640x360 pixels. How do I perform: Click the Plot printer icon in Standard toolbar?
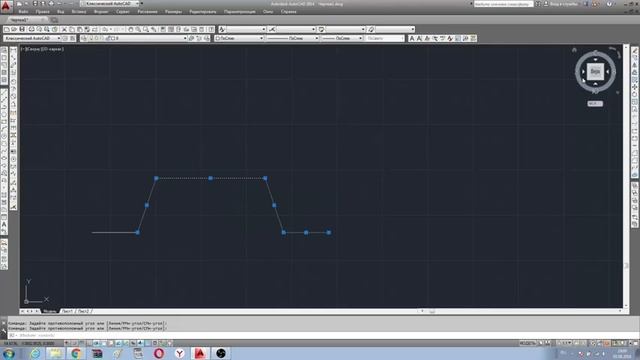31,29
